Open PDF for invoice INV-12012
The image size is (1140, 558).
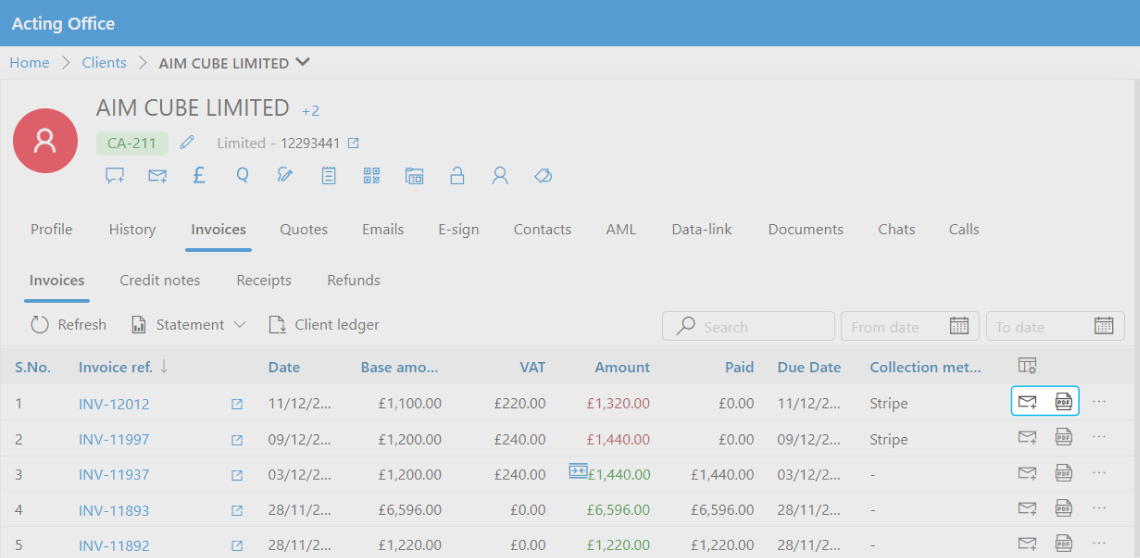click(x=1063, y=402)
